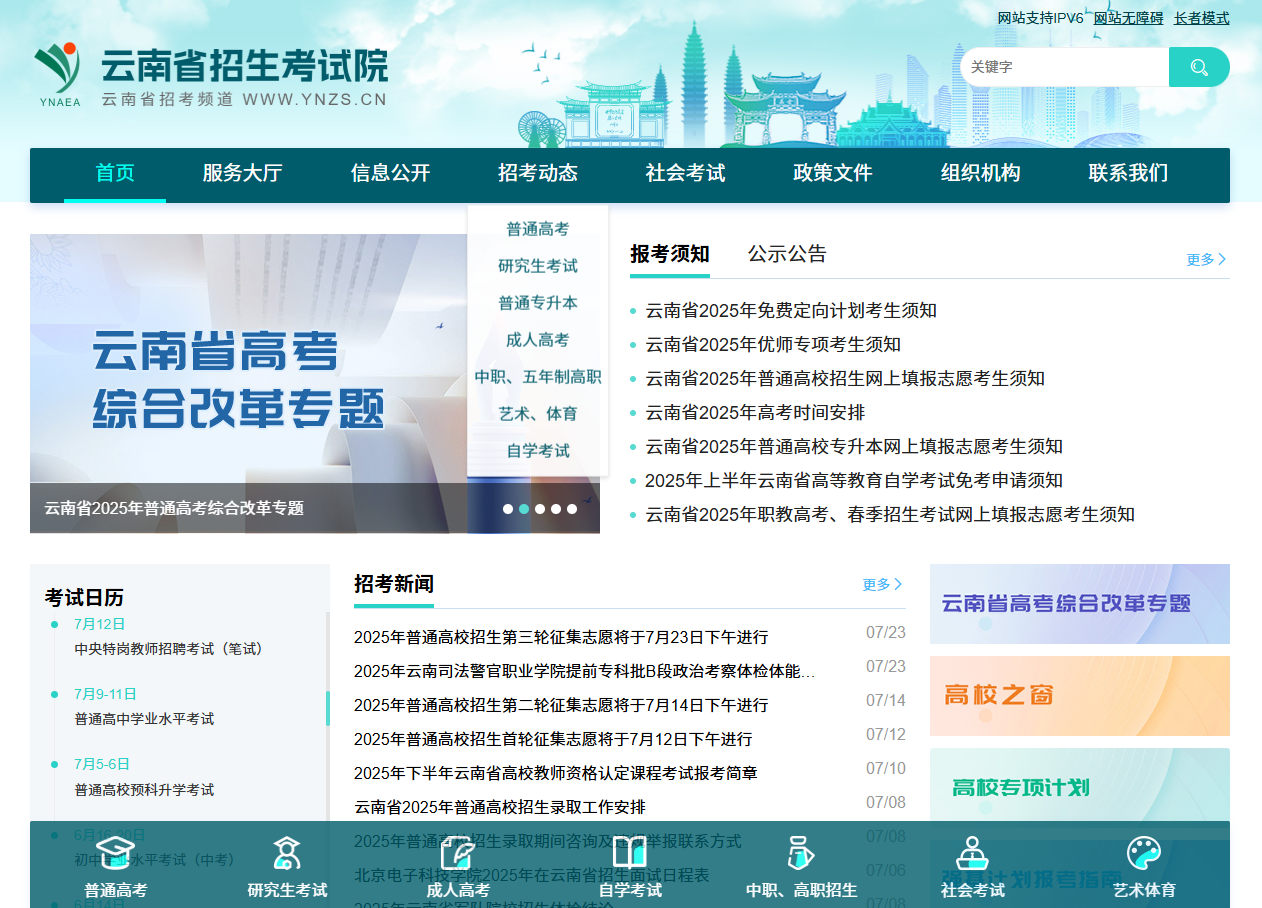Go to 首页 in the navigation bar
The width and height of the screenshot is (1262, 908).
click(x=115, y=173)
